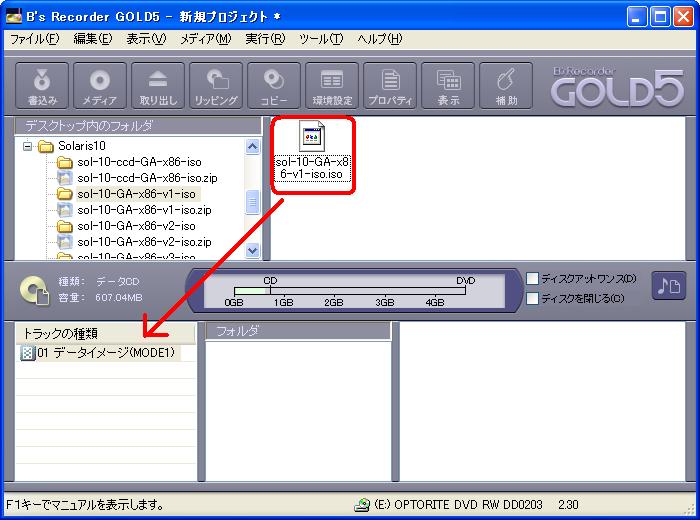Open the ツール(T) menu
The width and height of the screenshot is (700, 520).
pos(321,39)
